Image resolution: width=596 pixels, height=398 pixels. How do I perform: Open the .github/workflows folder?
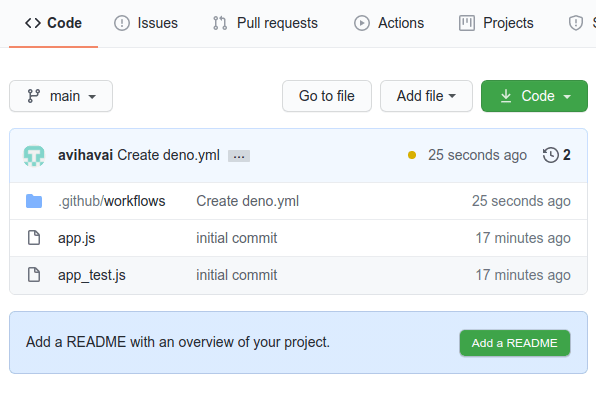point(112,201)
